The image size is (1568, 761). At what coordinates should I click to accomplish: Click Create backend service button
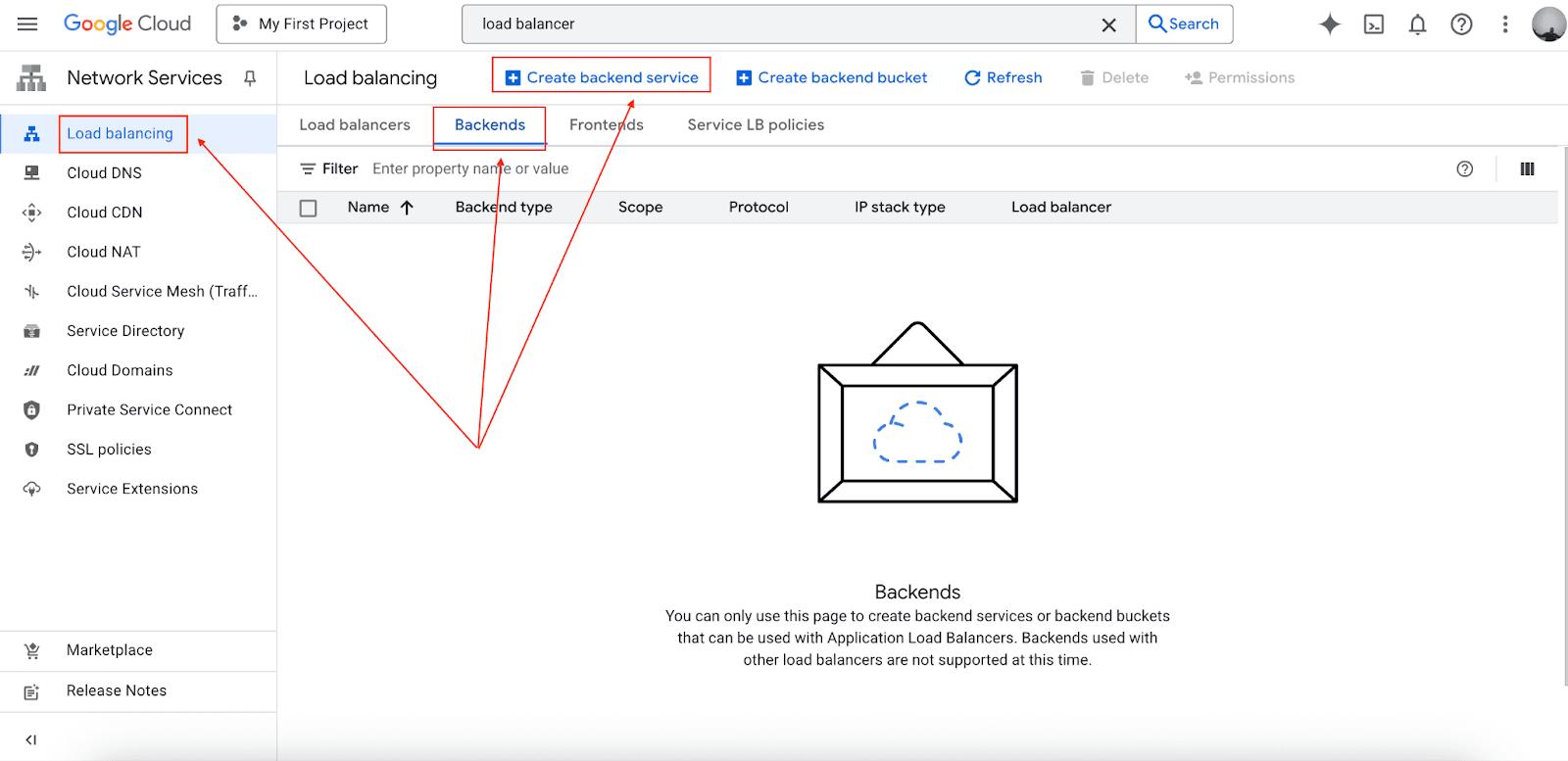coord(601,77)
